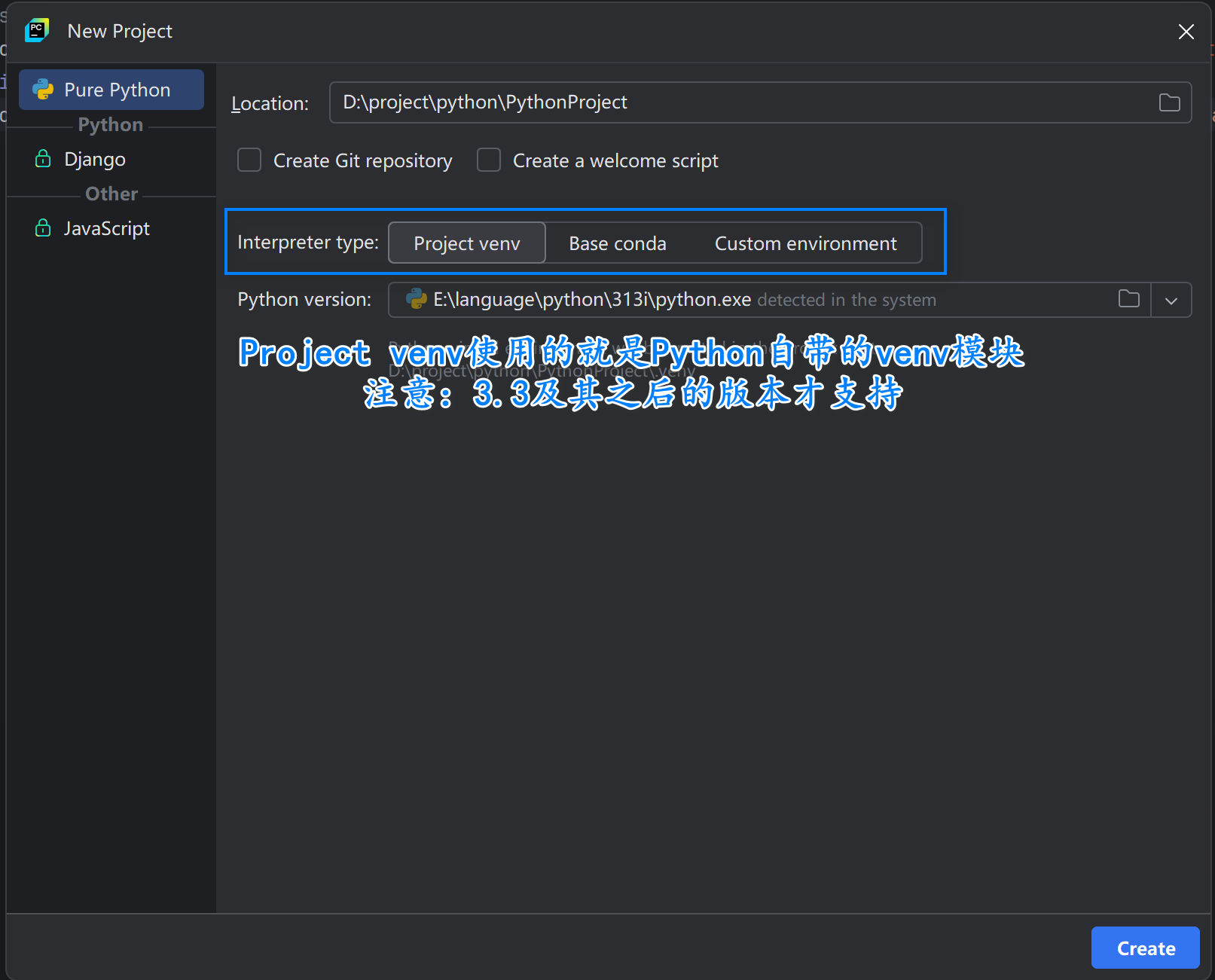Close the New Project dialog
Viewport: 1215px width, 980px height.
(x=1186, y=32)
